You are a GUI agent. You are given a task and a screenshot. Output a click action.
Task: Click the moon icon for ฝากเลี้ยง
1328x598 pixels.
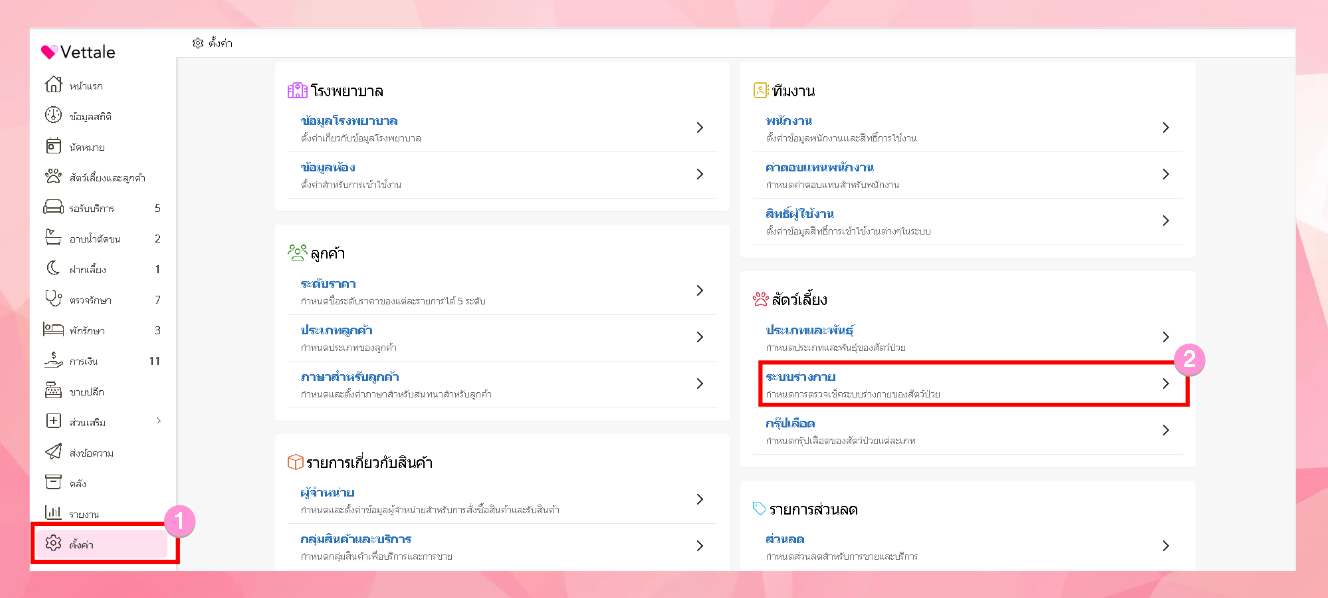click(54, 269)
